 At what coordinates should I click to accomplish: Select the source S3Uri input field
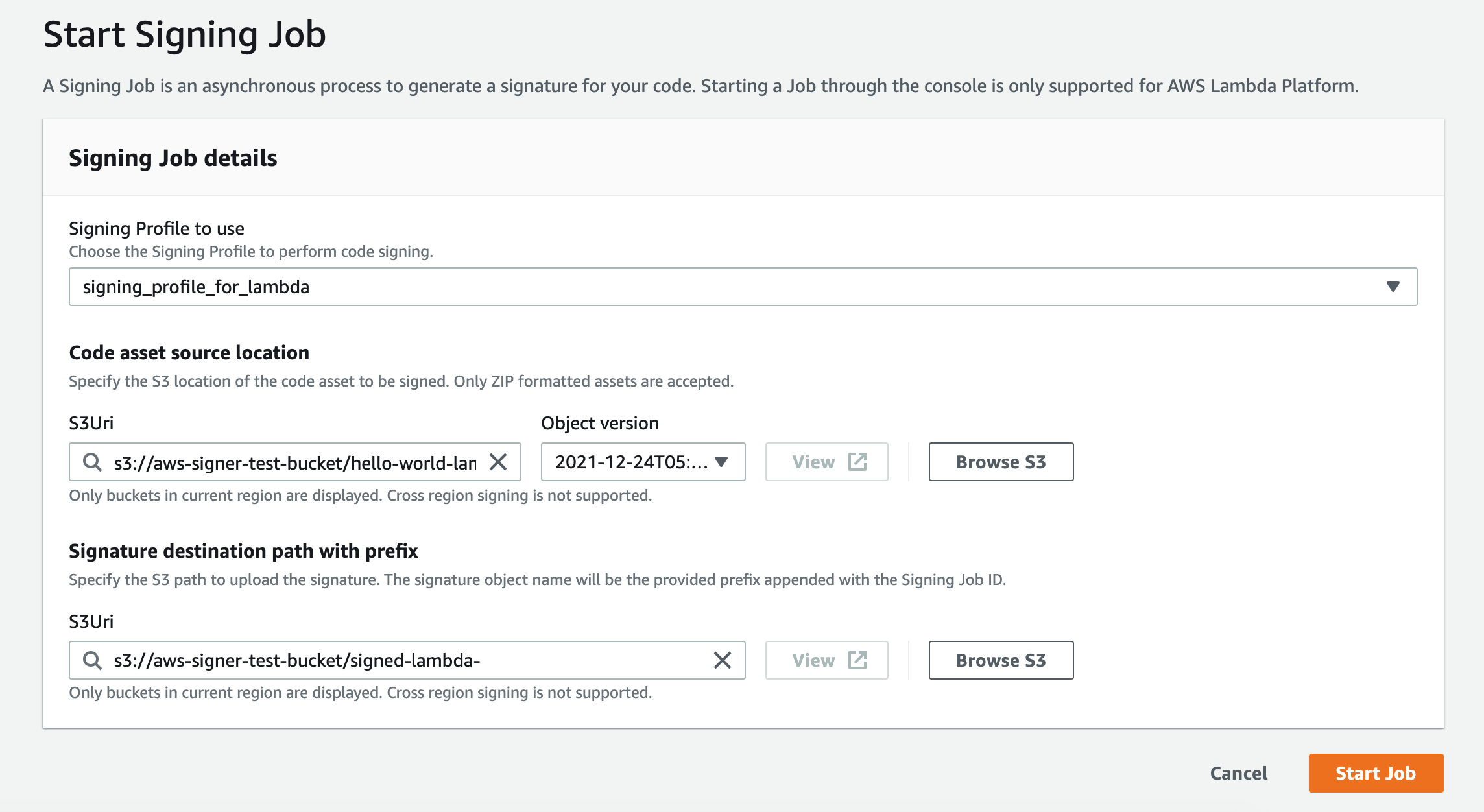292,462
